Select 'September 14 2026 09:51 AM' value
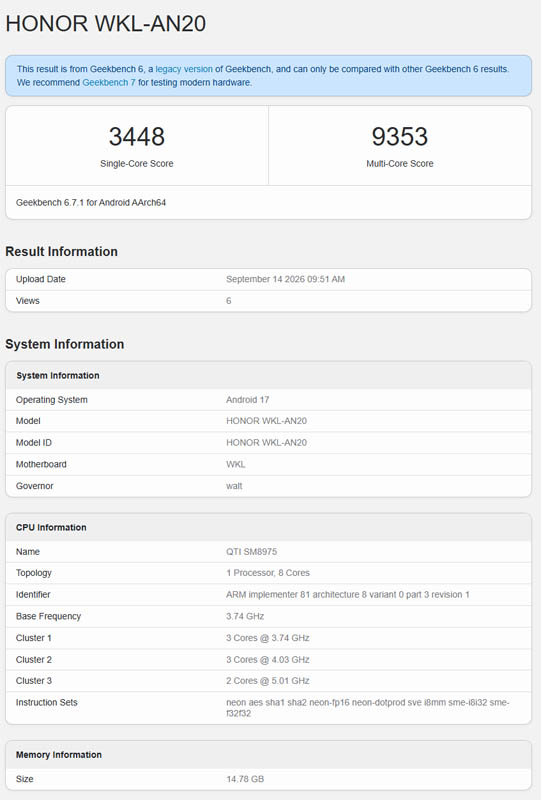The image size is (541, 800). point(285,279)
